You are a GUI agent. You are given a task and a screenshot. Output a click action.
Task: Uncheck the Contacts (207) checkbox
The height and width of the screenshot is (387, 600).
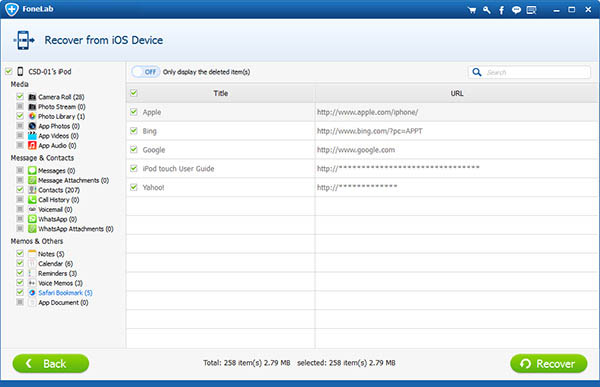click(x=20, y=189)
